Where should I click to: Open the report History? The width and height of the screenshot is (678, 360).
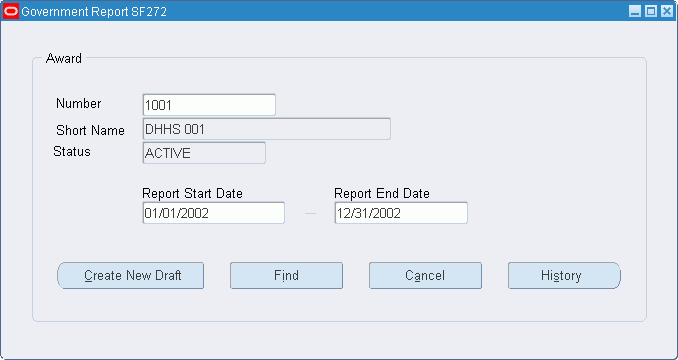[x=564, y=275]
